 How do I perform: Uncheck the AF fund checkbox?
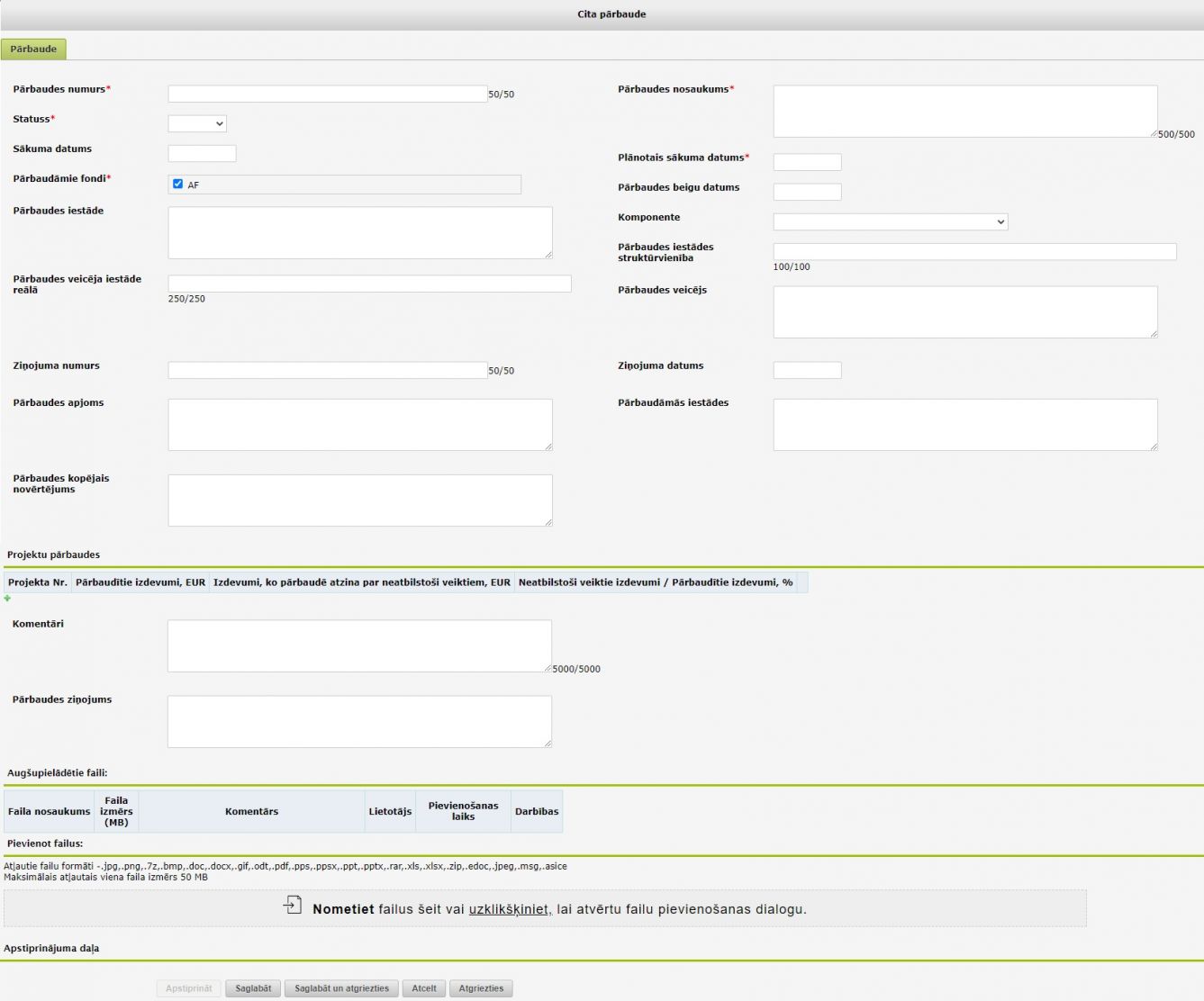177,184
